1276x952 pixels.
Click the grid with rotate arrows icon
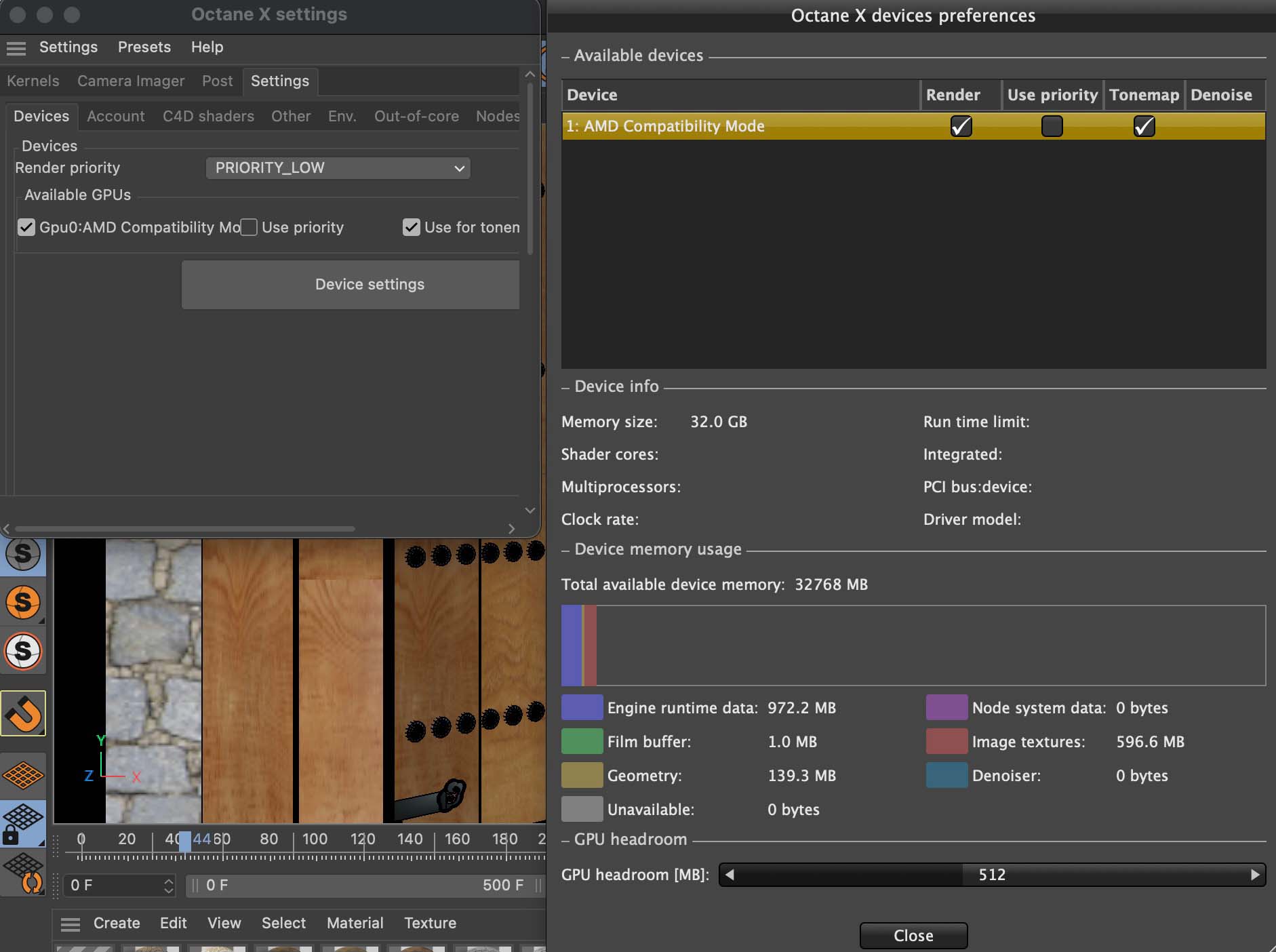point(23,872)
